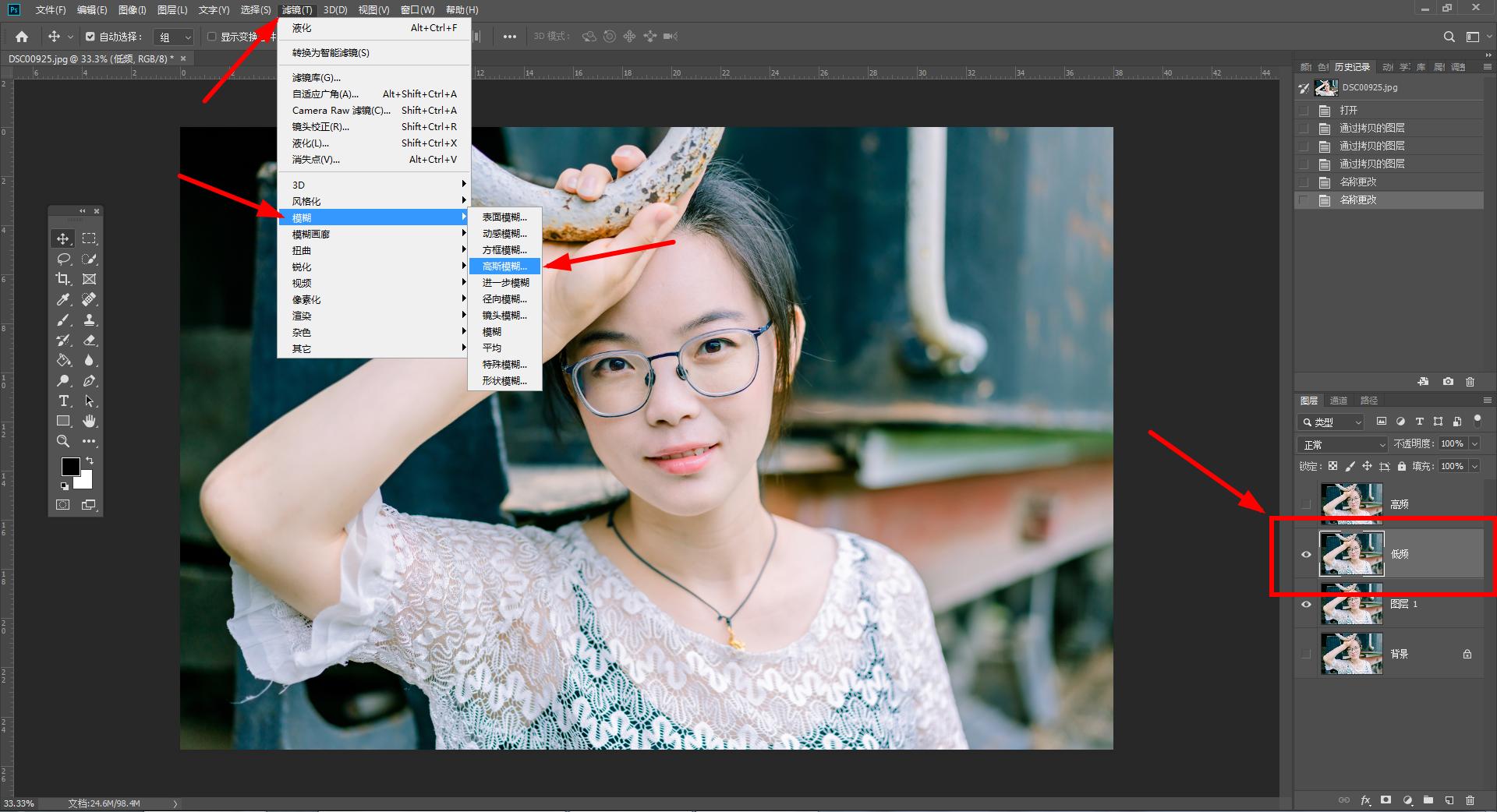Choose 动感模糊 from the blur submenu
The width and height of the screenshot is (1497, 812).
[x=504, y=234]
